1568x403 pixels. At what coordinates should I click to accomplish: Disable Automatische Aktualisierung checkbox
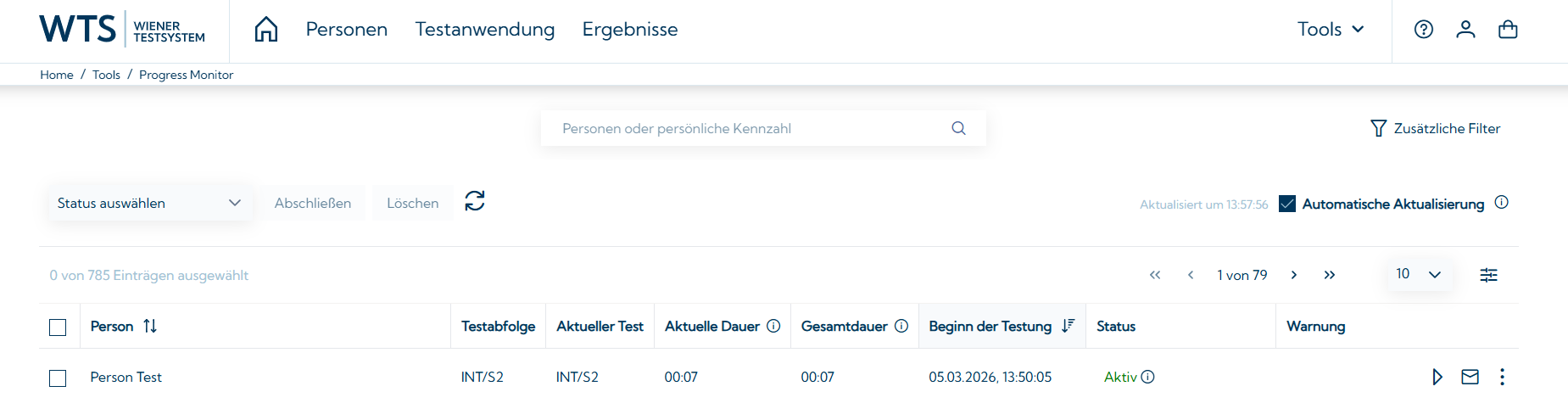[1287, 204]
